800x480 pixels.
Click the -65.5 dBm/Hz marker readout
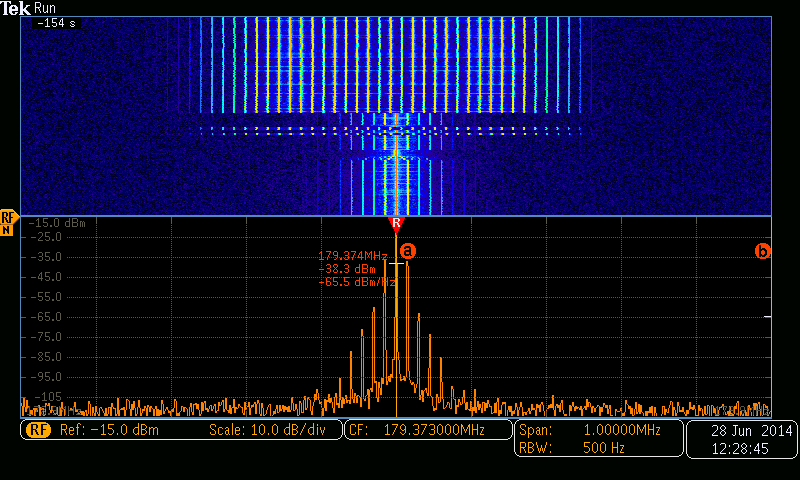click(357, 282)
